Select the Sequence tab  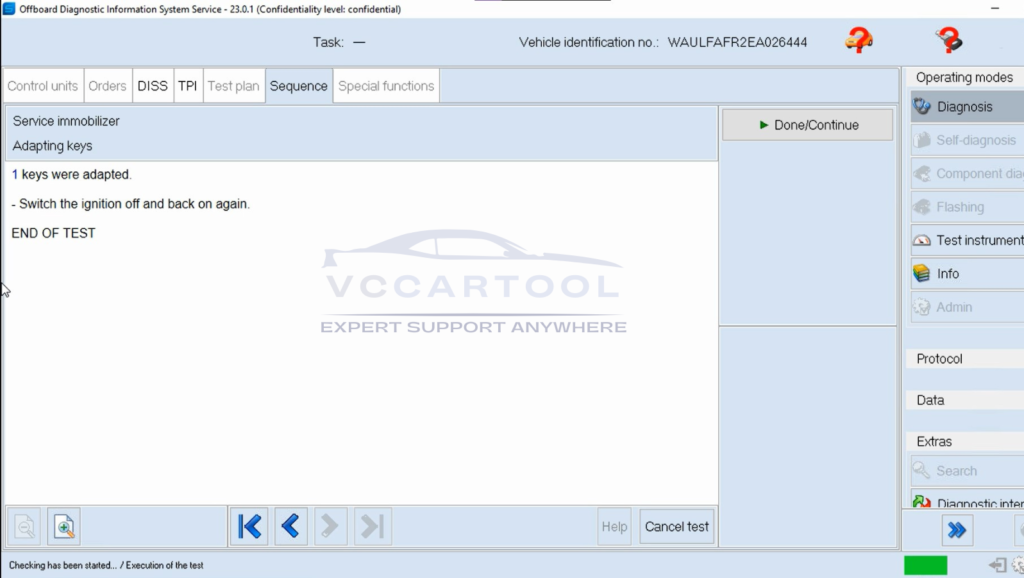[298, 86]
